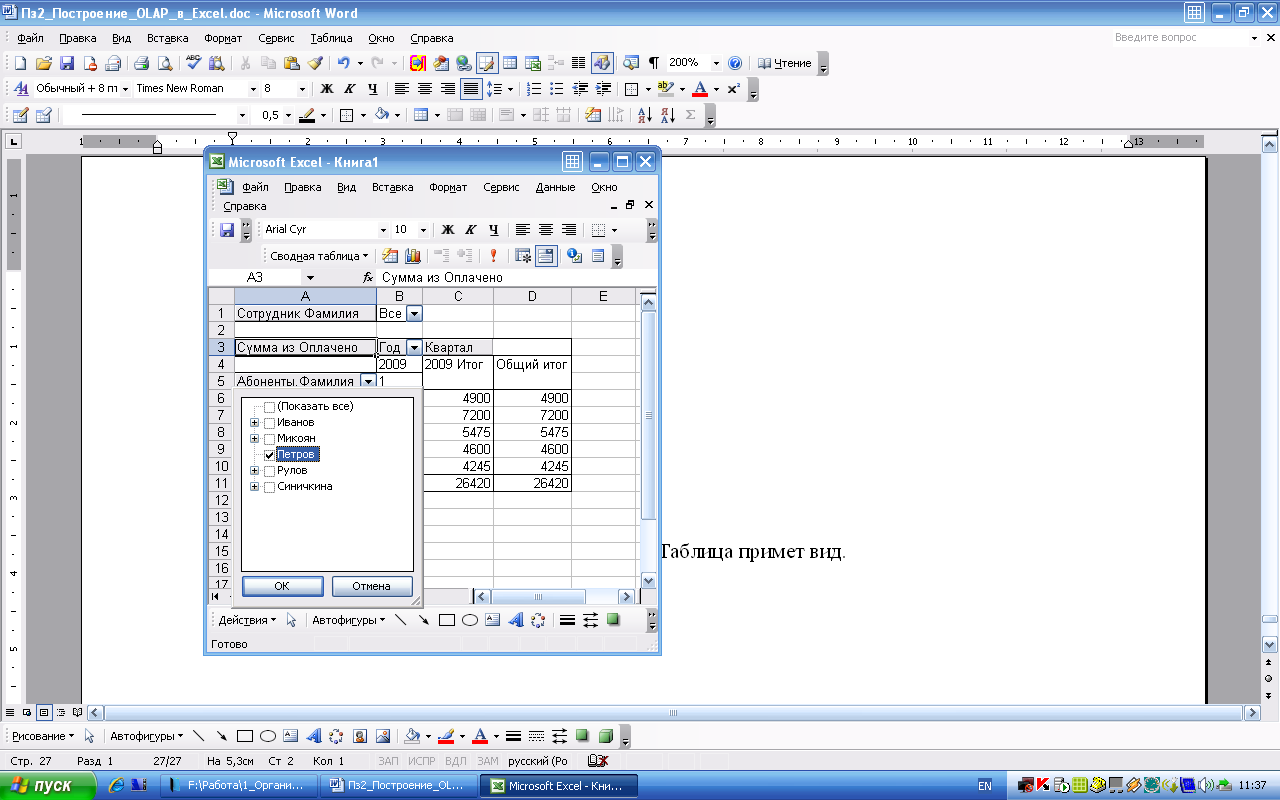Open Word's Рисование drawing menu button
The width and height of the screenshot is (1280, 800).
(x=43, y=736)
